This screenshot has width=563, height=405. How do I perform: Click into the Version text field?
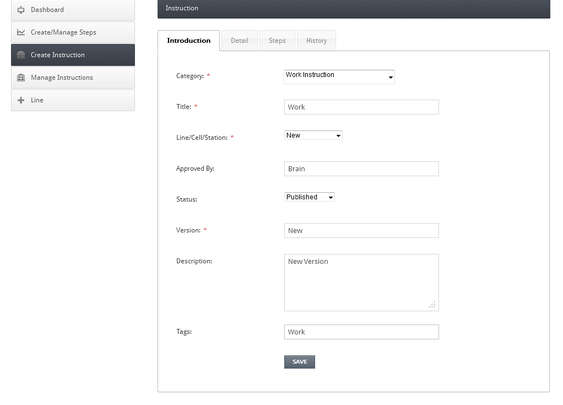(x=361, y=231)
